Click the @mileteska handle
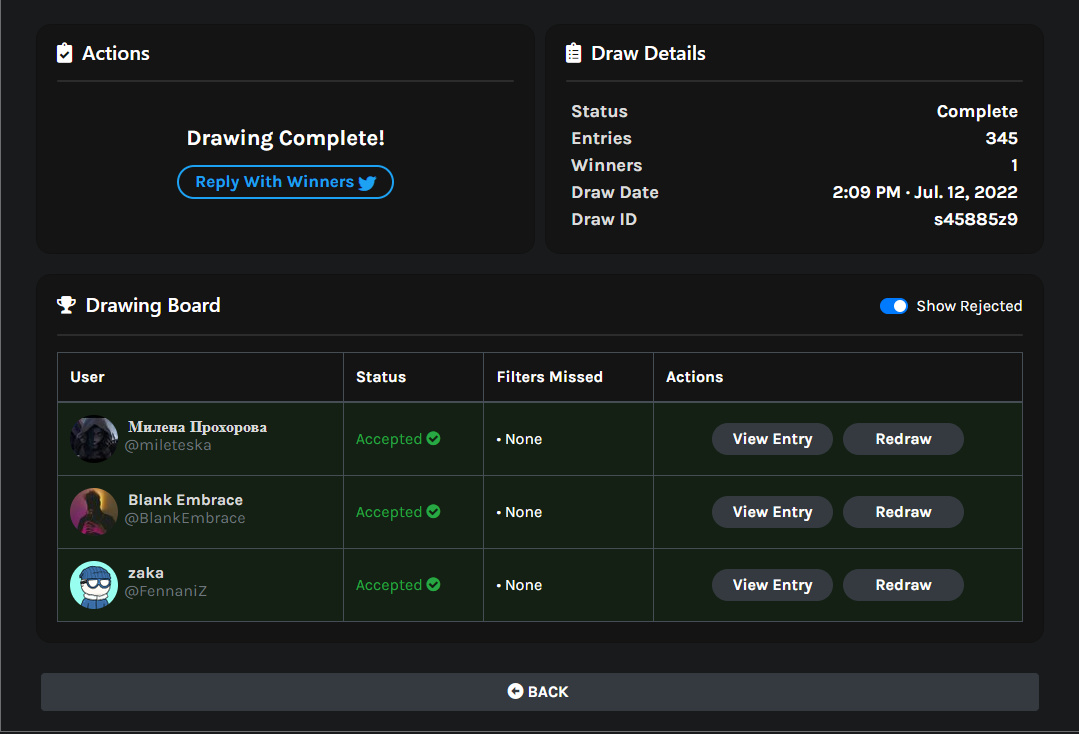The width and height of the screenshot is (1079, 734). pos(168,445)
